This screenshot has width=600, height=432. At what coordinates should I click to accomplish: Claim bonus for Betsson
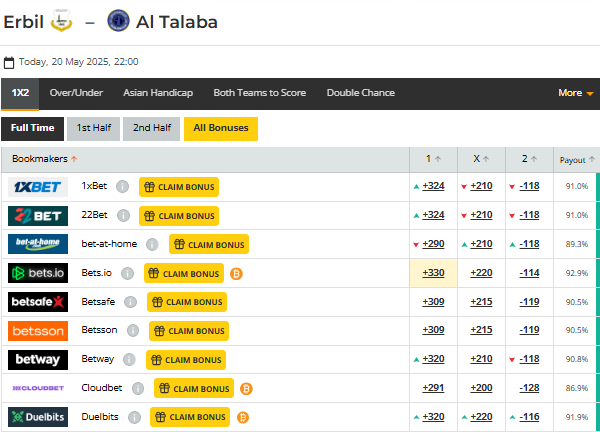tap(189, 331)
